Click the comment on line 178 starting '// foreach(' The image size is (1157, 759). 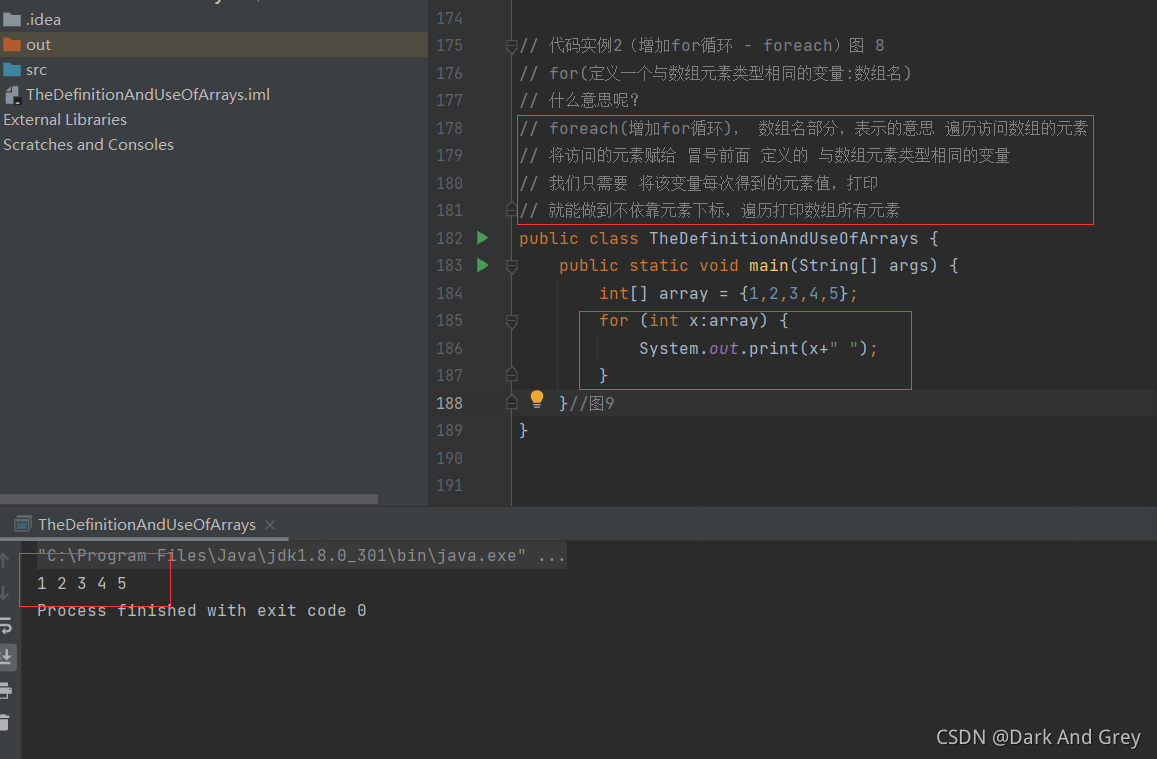pyautogui.click(x=804, y=128)
